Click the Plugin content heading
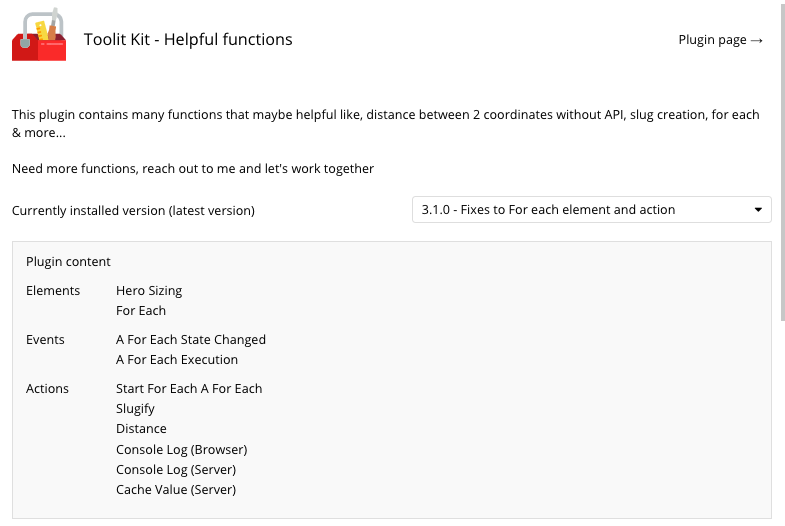Image resolution: width=785 pixels, height=526 pixels. coord(68,262)
